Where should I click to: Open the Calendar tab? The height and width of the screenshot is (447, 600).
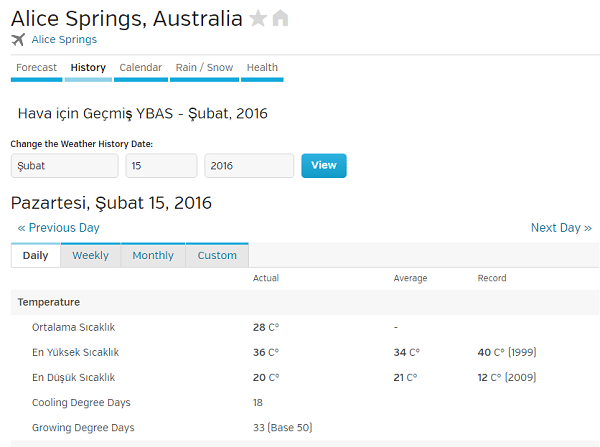coord(140,68)
